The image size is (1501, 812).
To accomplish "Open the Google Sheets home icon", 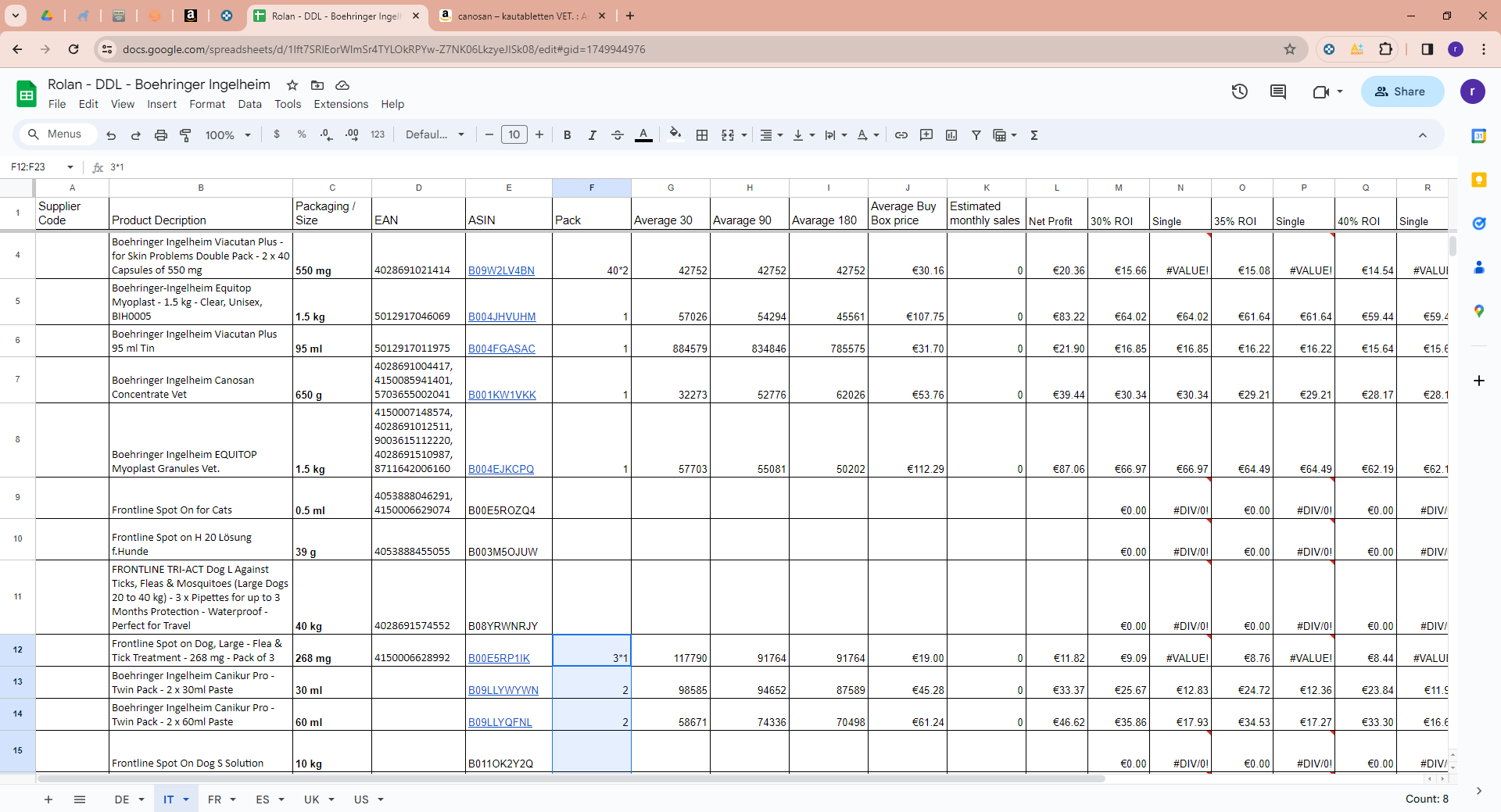I will (x=27, y=94).
